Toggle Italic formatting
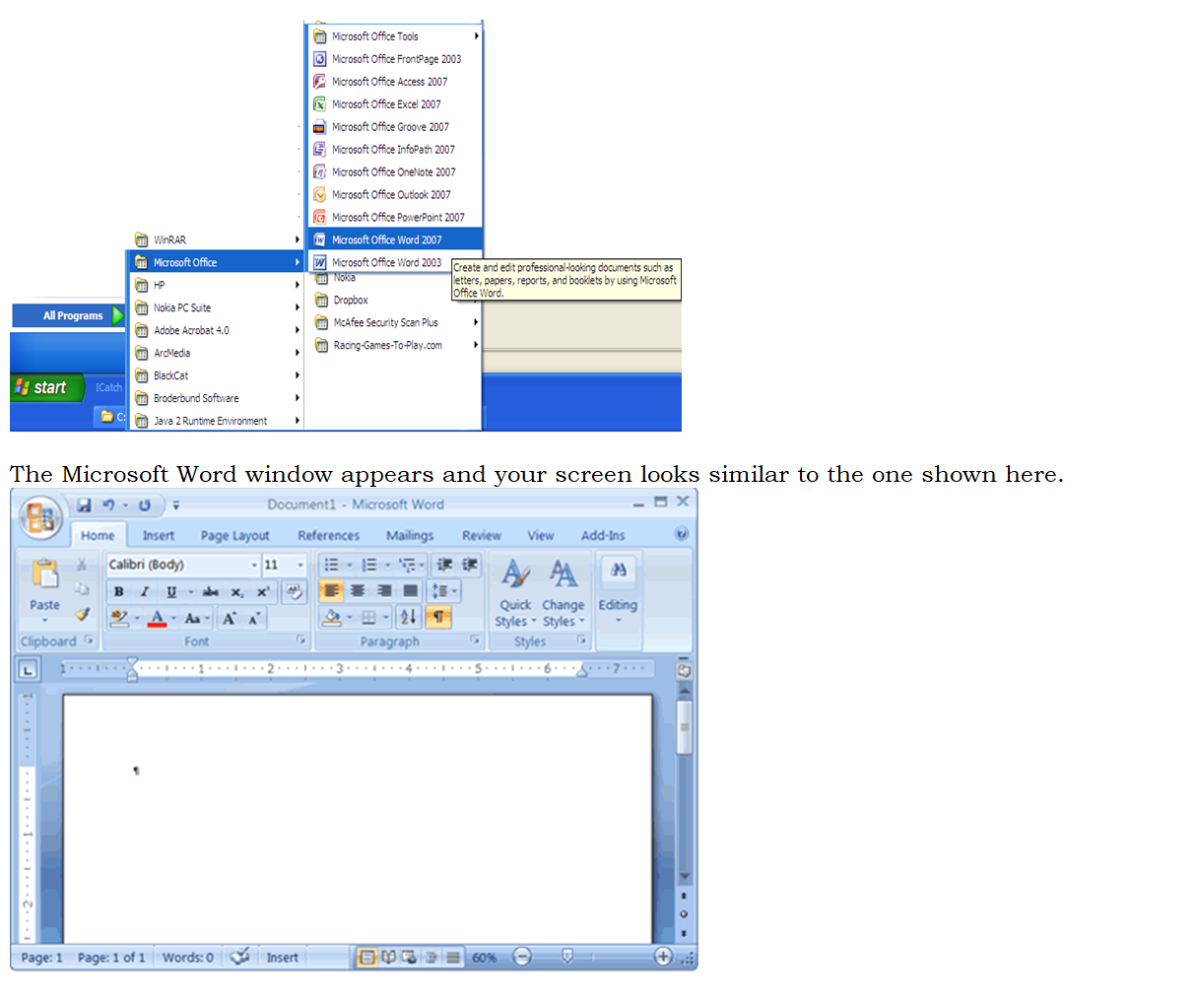Image resolution: width=1195 pixels, height=1008 pixels. (145, 592)
